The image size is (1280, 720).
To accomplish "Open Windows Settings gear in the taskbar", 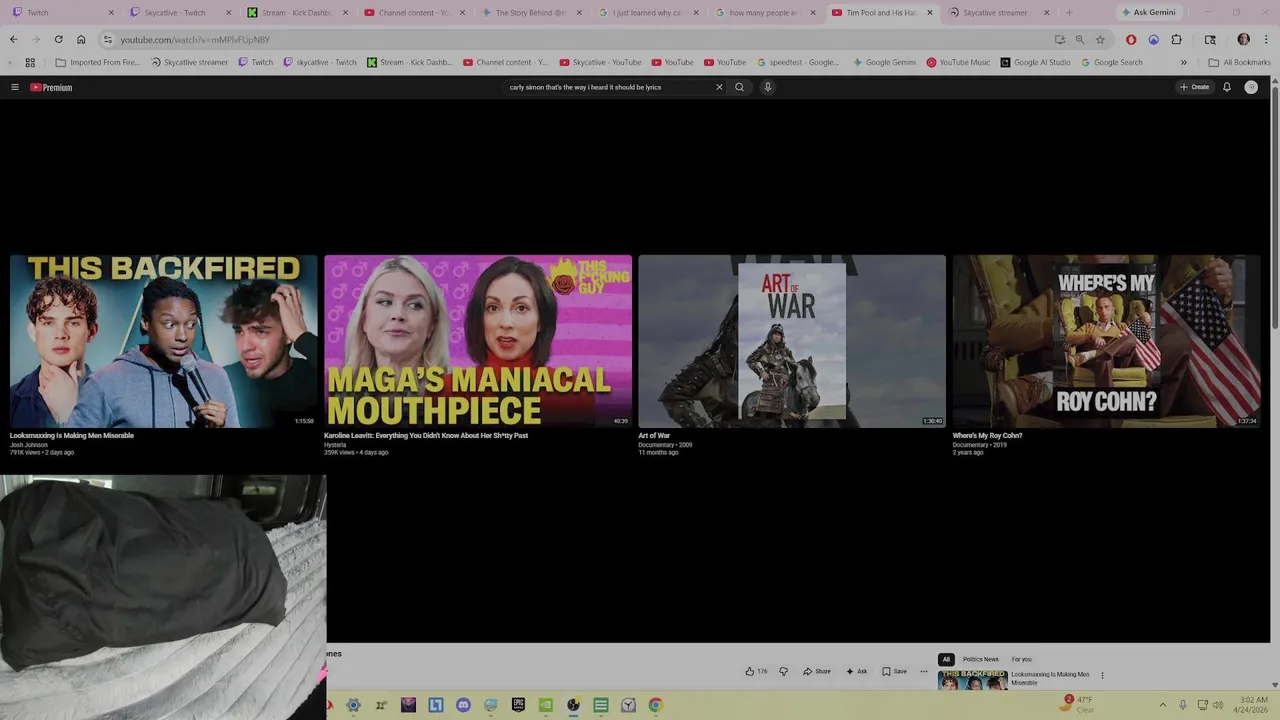I will coord(353,705).
